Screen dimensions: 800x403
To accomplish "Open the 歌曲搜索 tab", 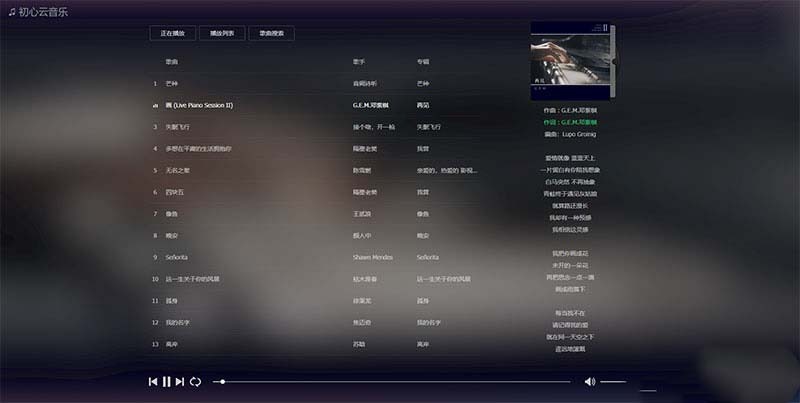I will (x=271, y=33).
